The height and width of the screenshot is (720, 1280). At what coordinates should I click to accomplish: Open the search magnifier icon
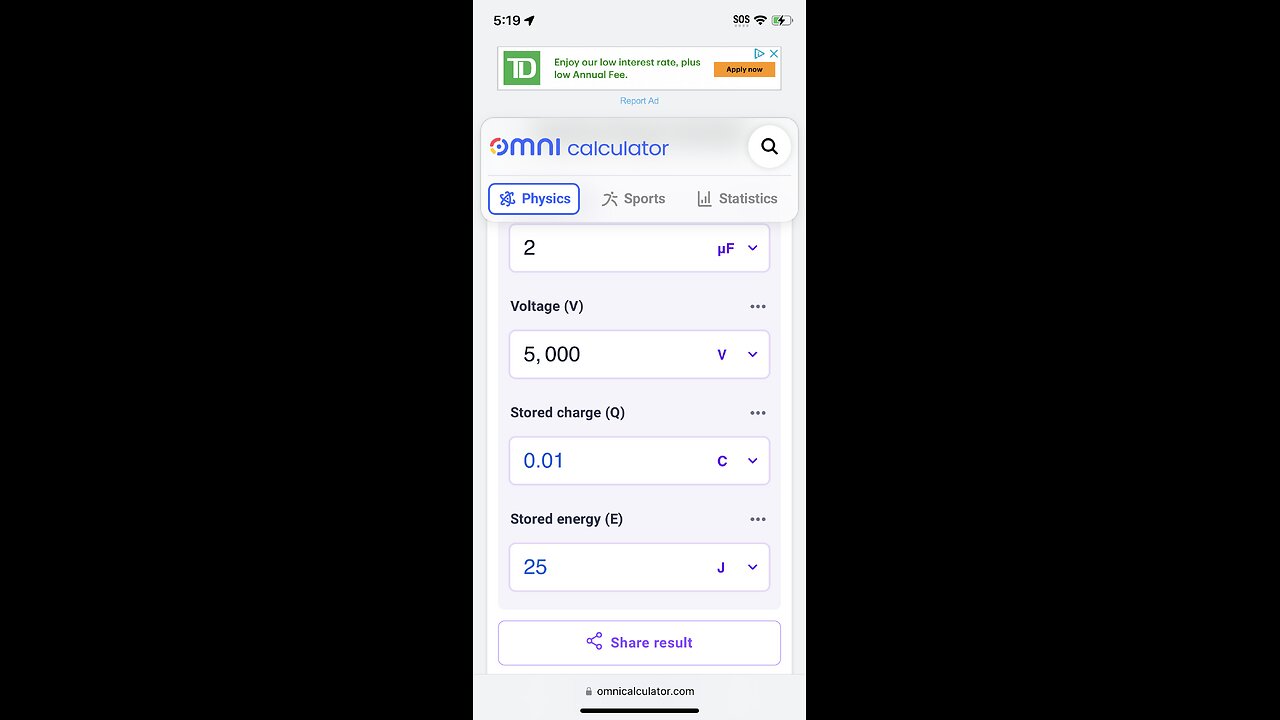[769, 147]
